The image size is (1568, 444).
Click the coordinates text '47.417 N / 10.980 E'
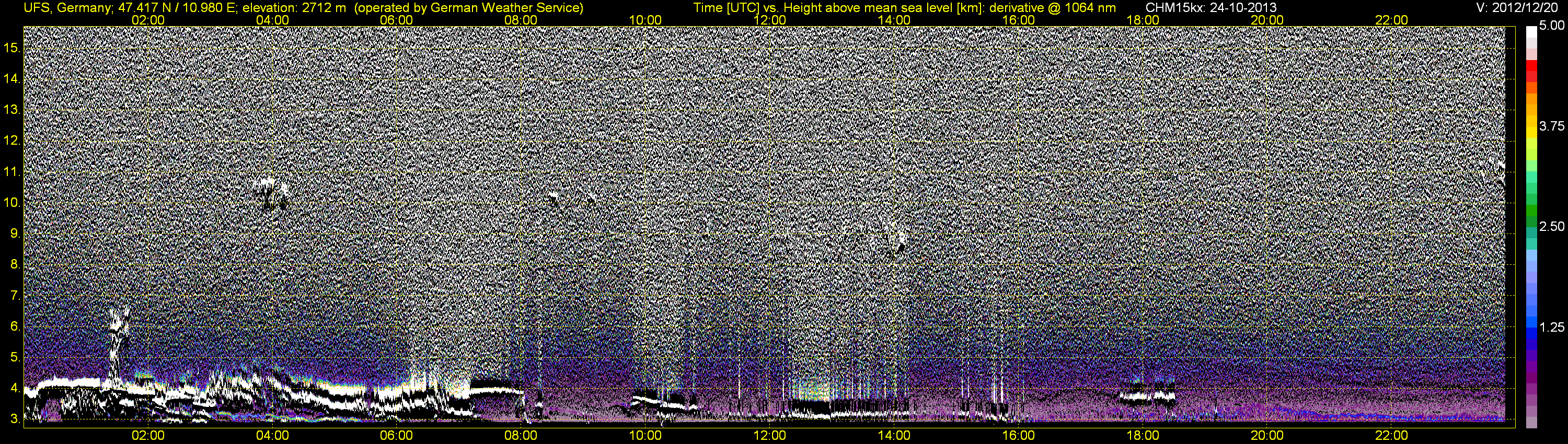click(177, 7)
